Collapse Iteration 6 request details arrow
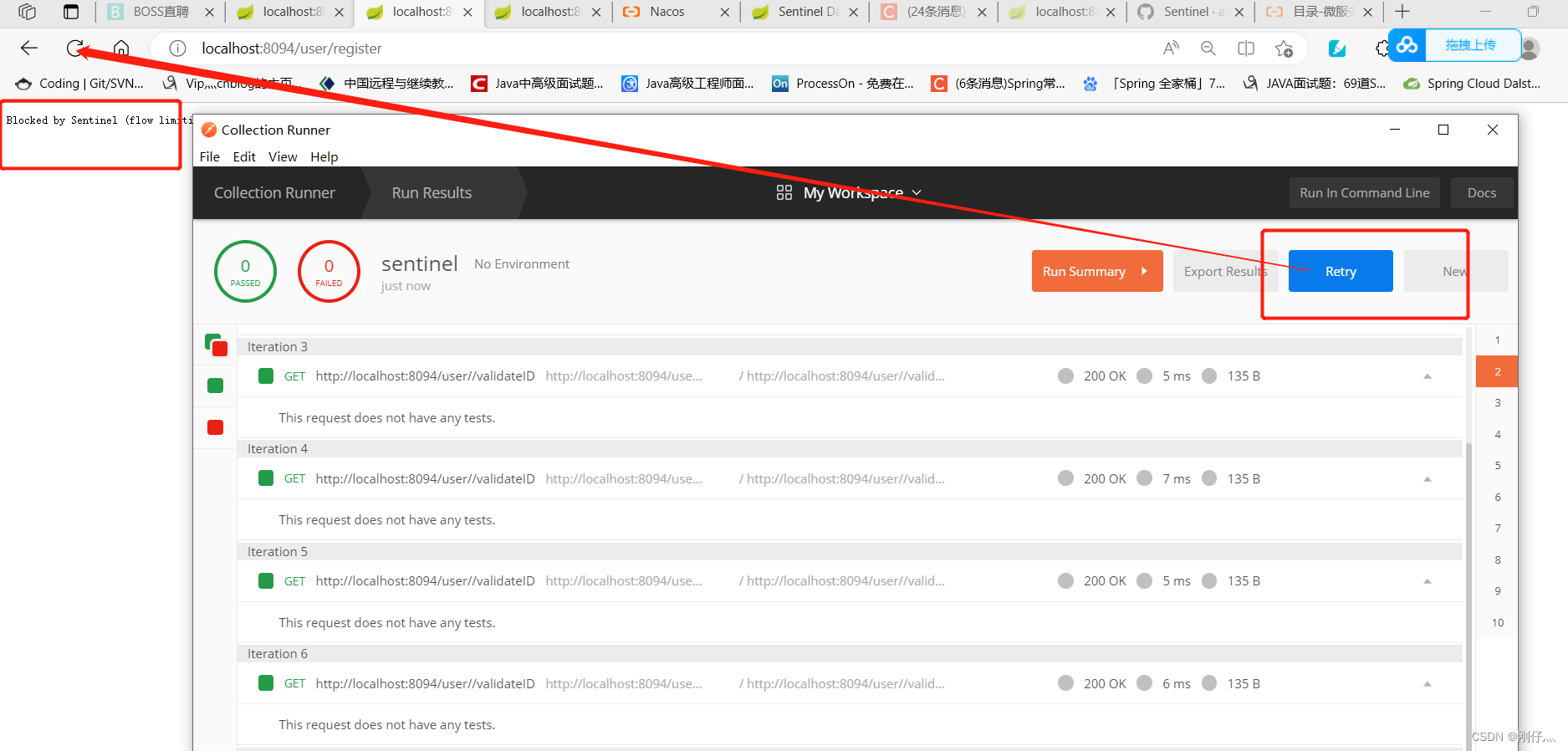This screenshot has width=1568, height=751. [1428, 684]
